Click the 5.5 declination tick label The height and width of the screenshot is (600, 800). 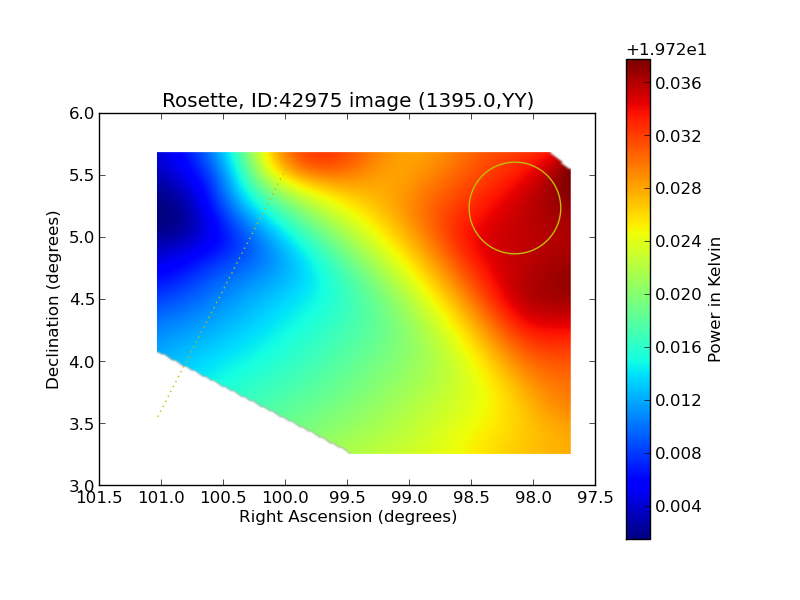82,176
